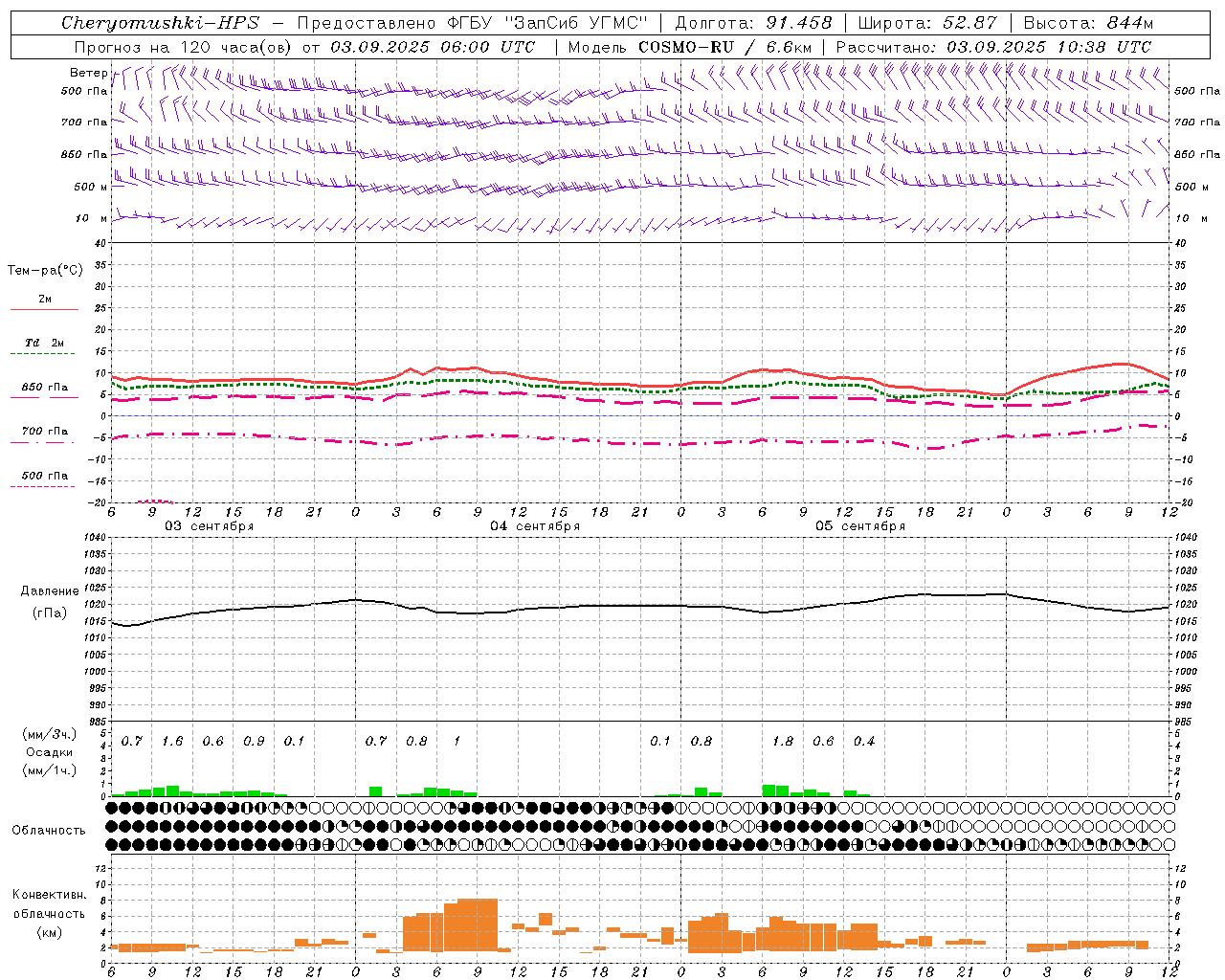Click the 1.6 precipitation amount value
The image size is (1225, 980).
tap(172, 742)
